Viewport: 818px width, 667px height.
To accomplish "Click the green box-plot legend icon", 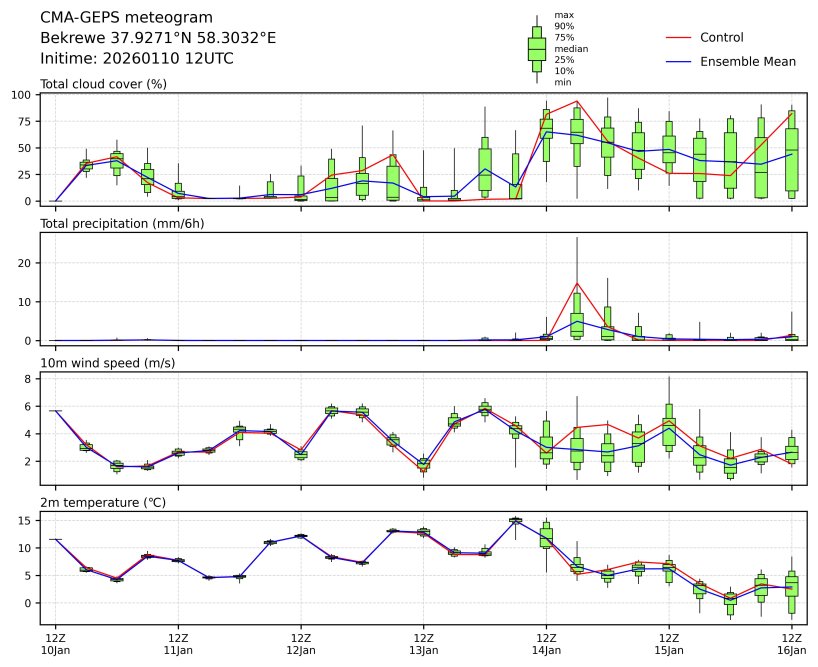I will coord(537,49).
